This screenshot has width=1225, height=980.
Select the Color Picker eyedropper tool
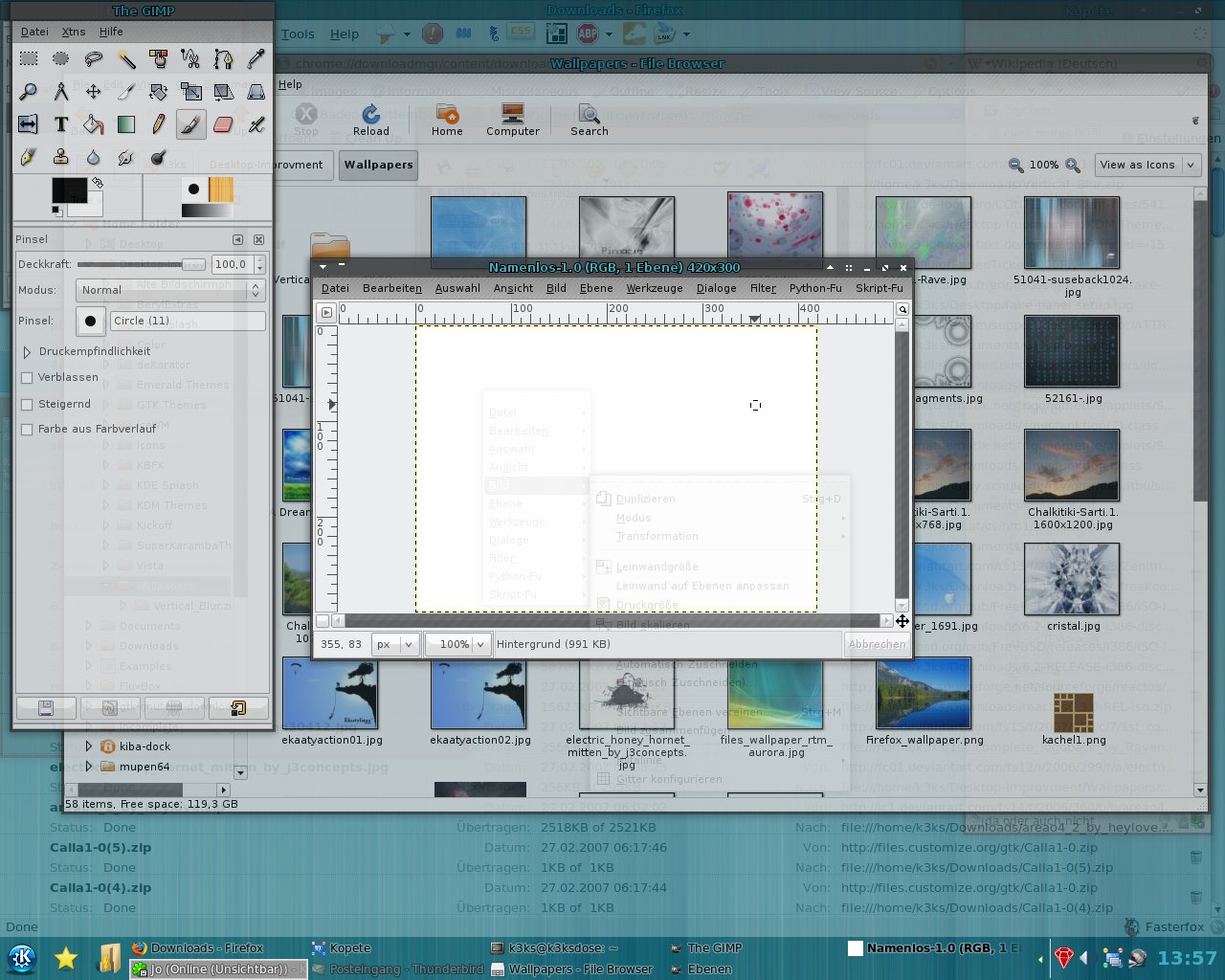256,59
